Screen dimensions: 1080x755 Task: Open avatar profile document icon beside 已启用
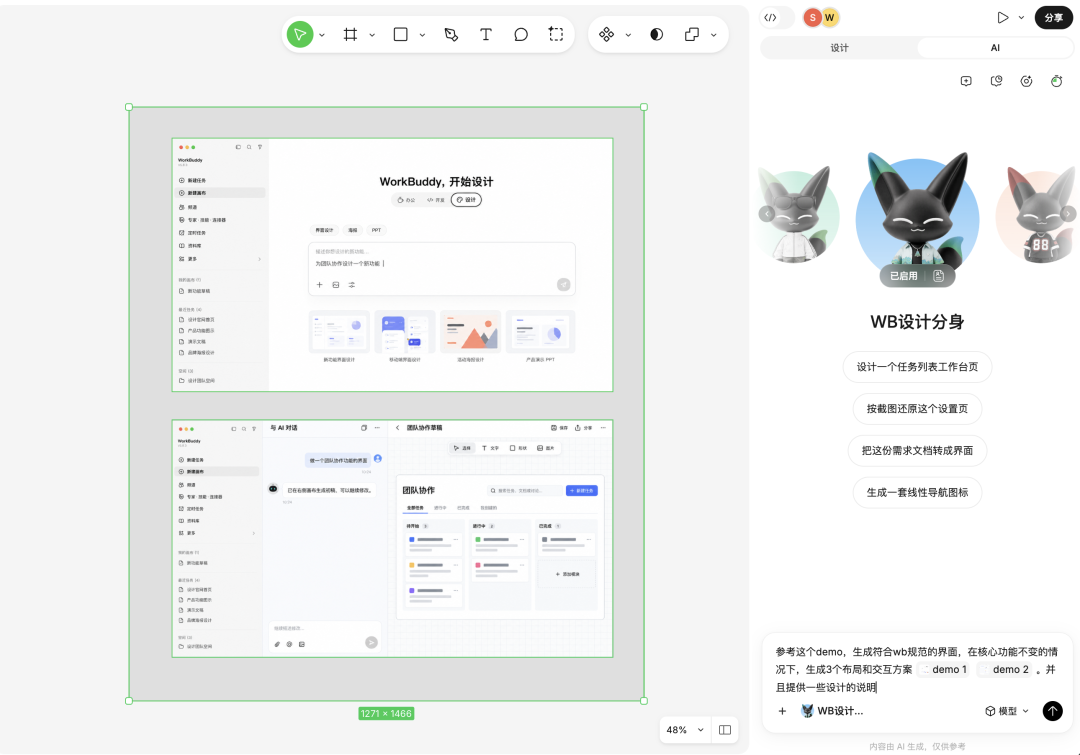click(938, 276)
